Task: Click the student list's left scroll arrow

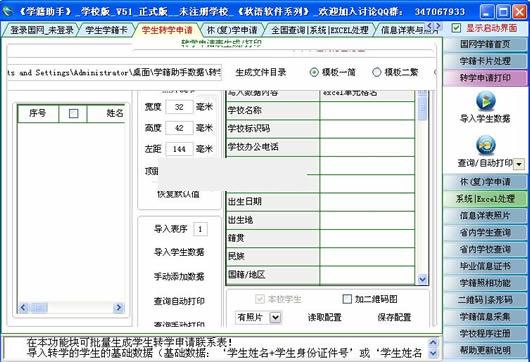Action: click(23, 308)
